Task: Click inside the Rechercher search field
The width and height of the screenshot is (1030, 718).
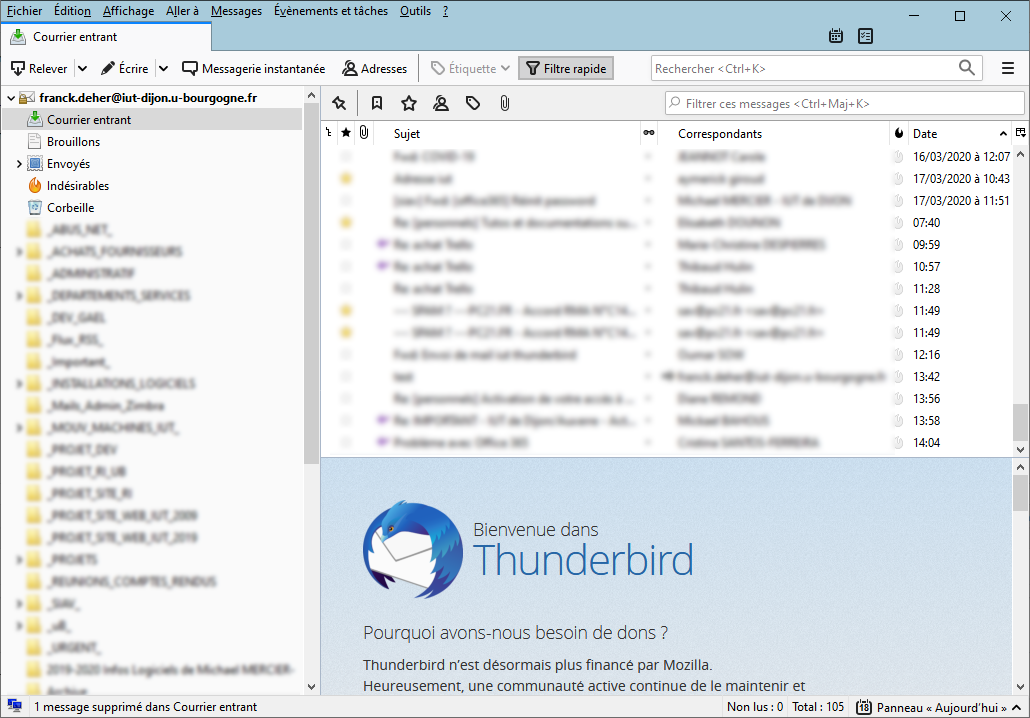Action: (800, 68)
